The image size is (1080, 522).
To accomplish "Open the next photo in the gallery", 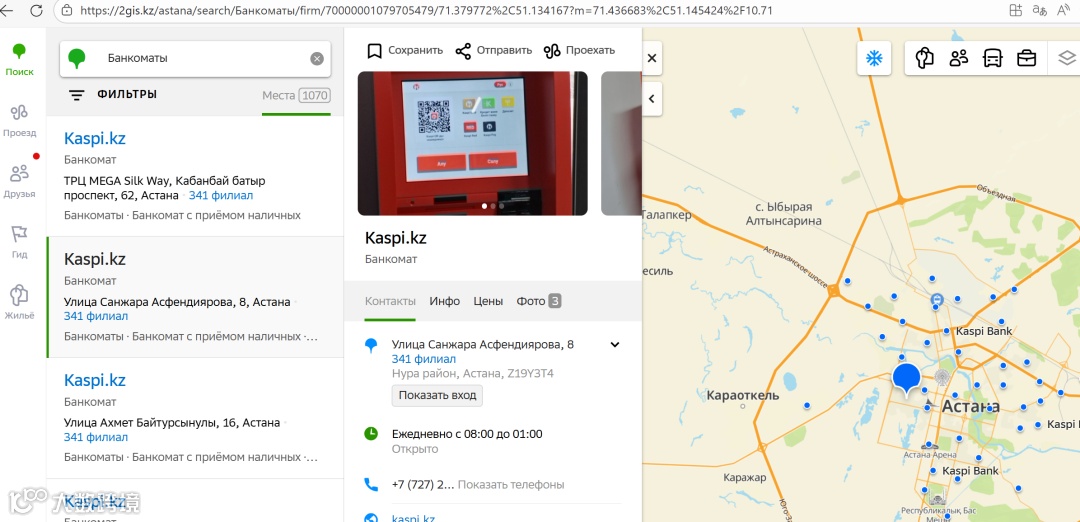I will click(x=621, y=143).
